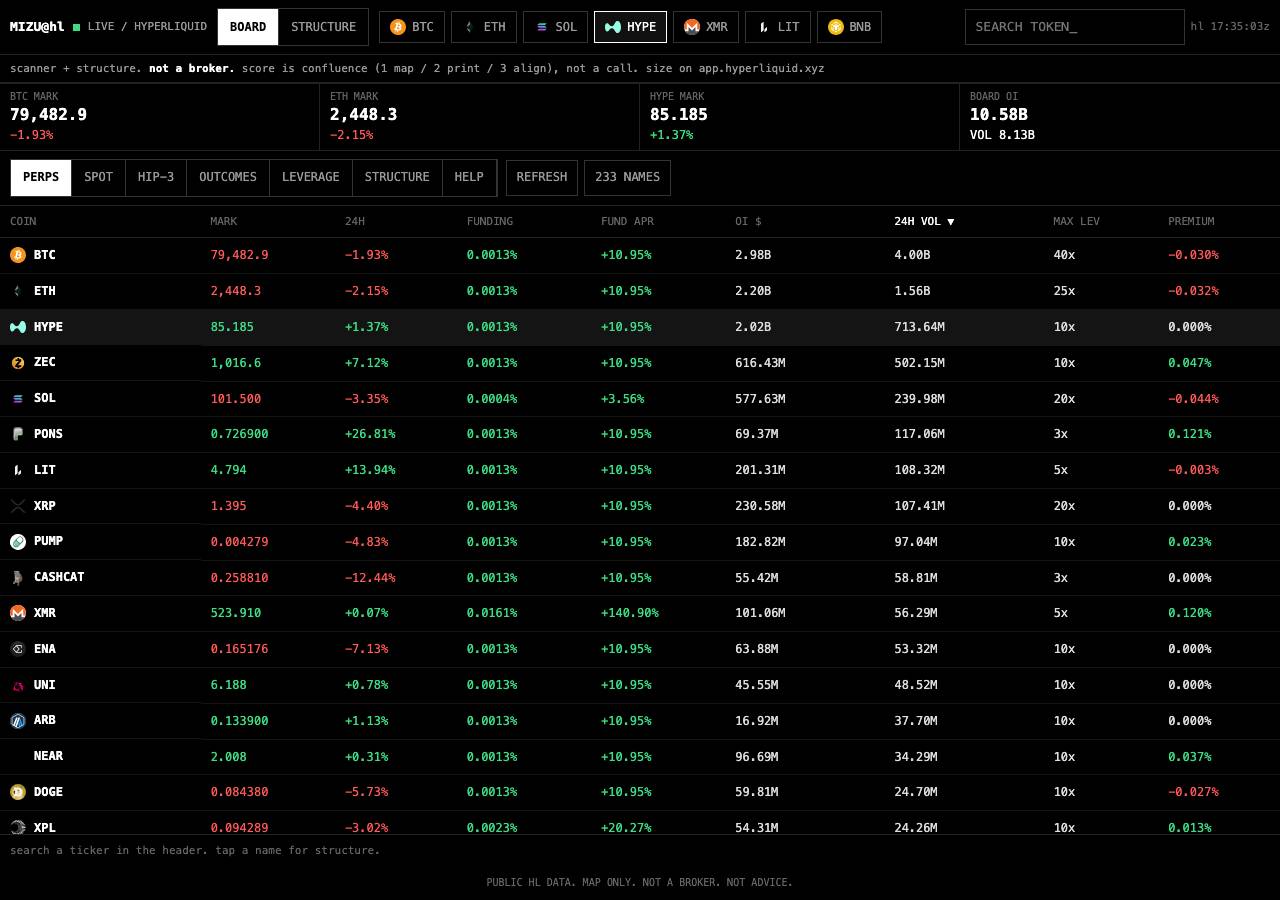Switch to the BOARD view in header
The width and height of the screenshot is (1280, 900).
point(248,27)
